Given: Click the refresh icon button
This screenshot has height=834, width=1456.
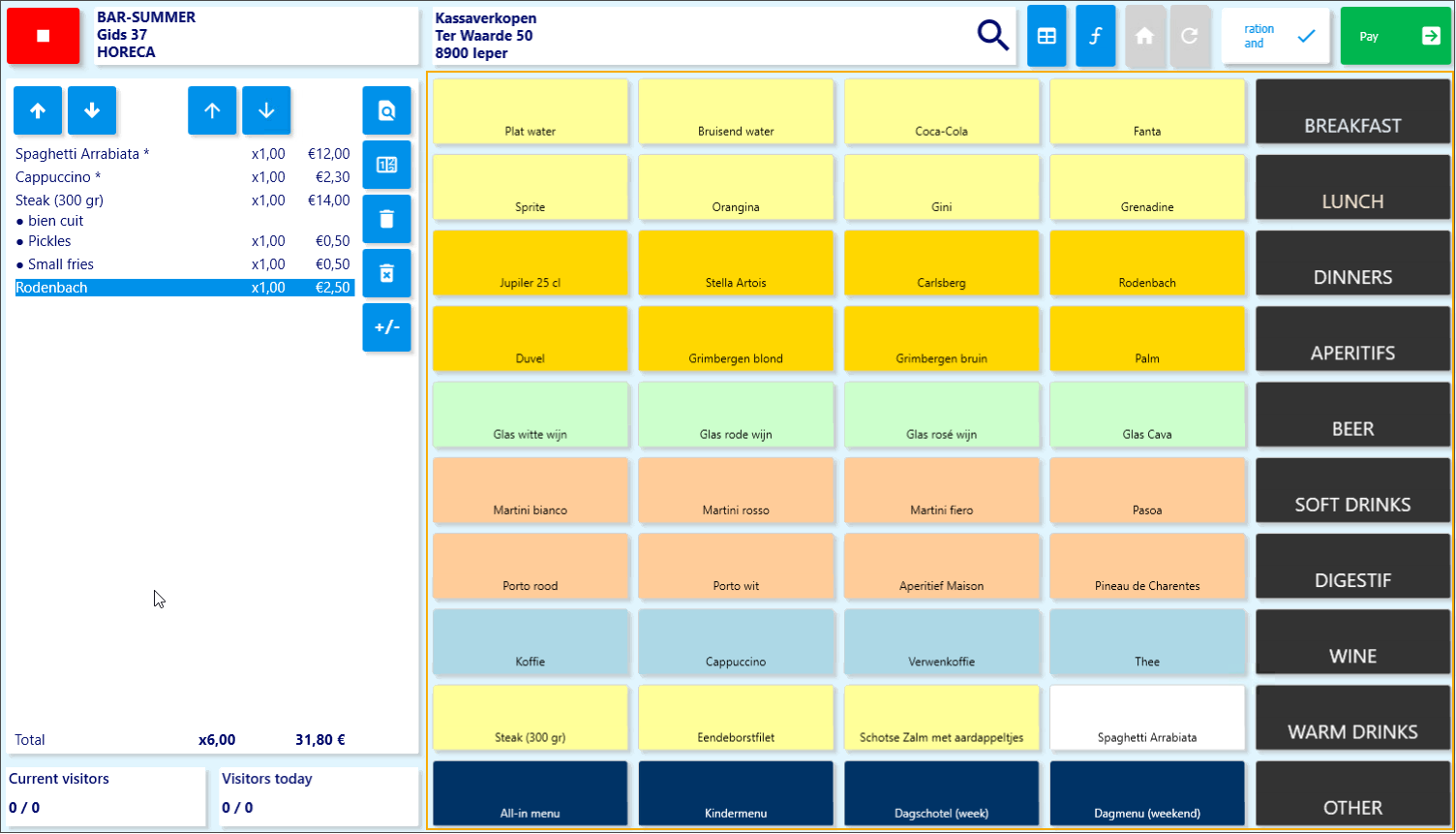Looking at the screenshot, I should (x=1190, y=36).
